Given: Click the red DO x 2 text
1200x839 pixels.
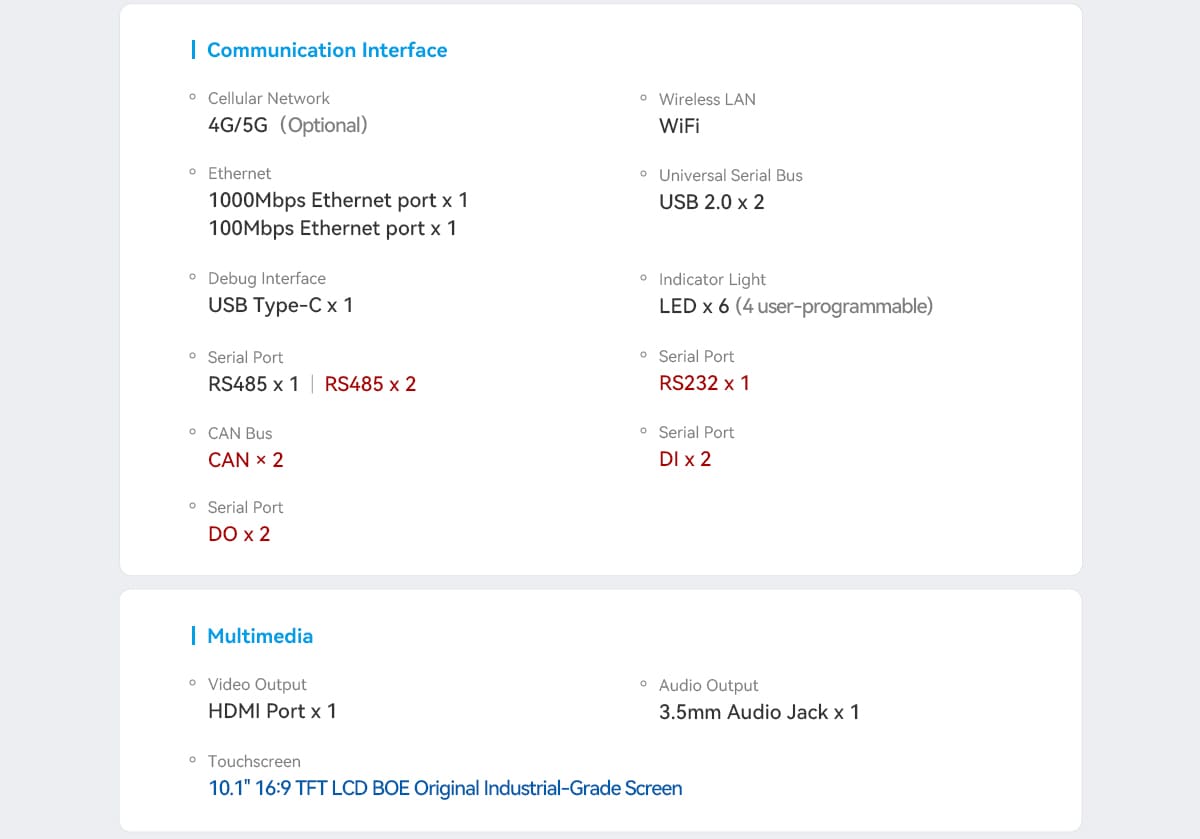Looking at the screenshot, I should point(239,534).
